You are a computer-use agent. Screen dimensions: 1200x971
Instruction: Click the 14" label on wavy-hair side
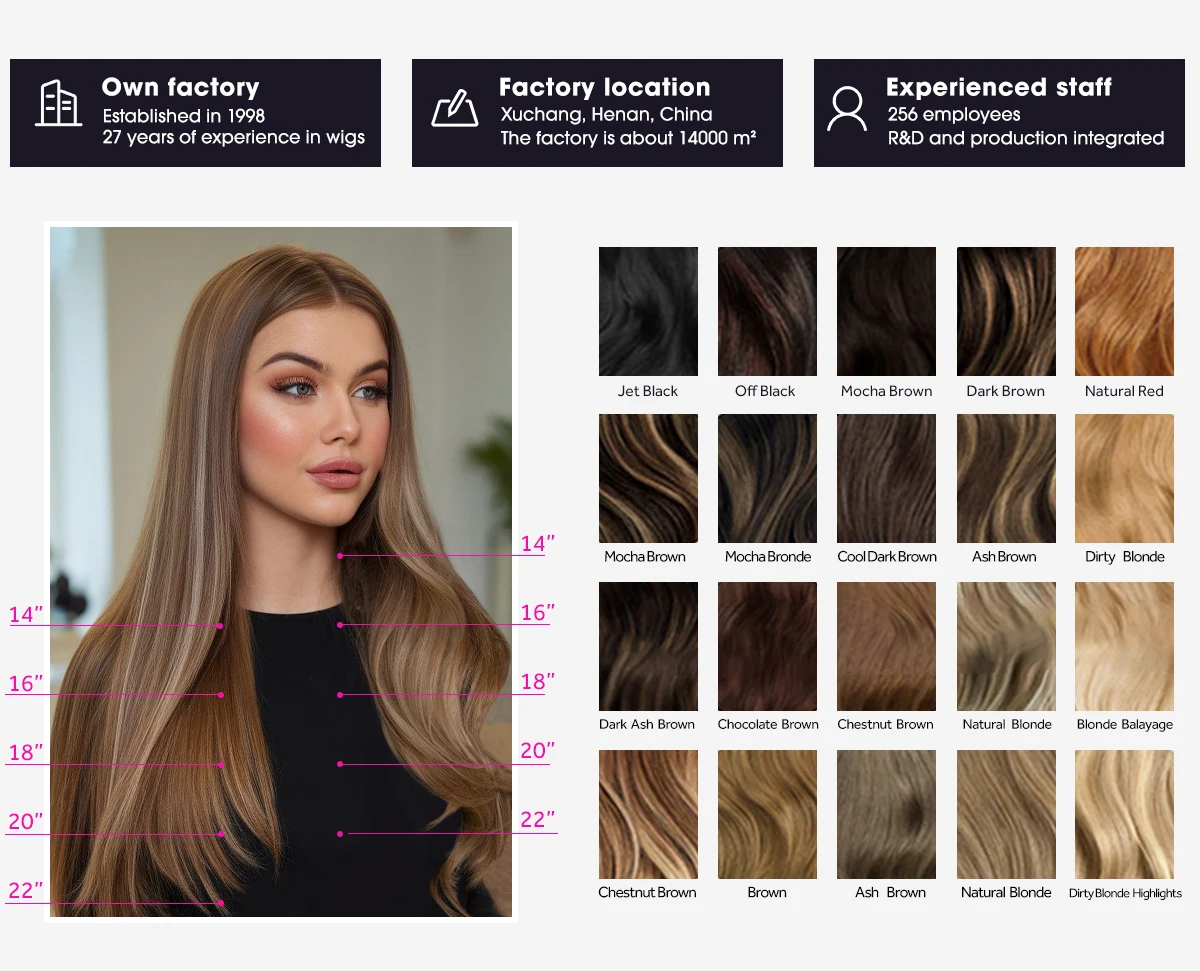pos(538,544)
